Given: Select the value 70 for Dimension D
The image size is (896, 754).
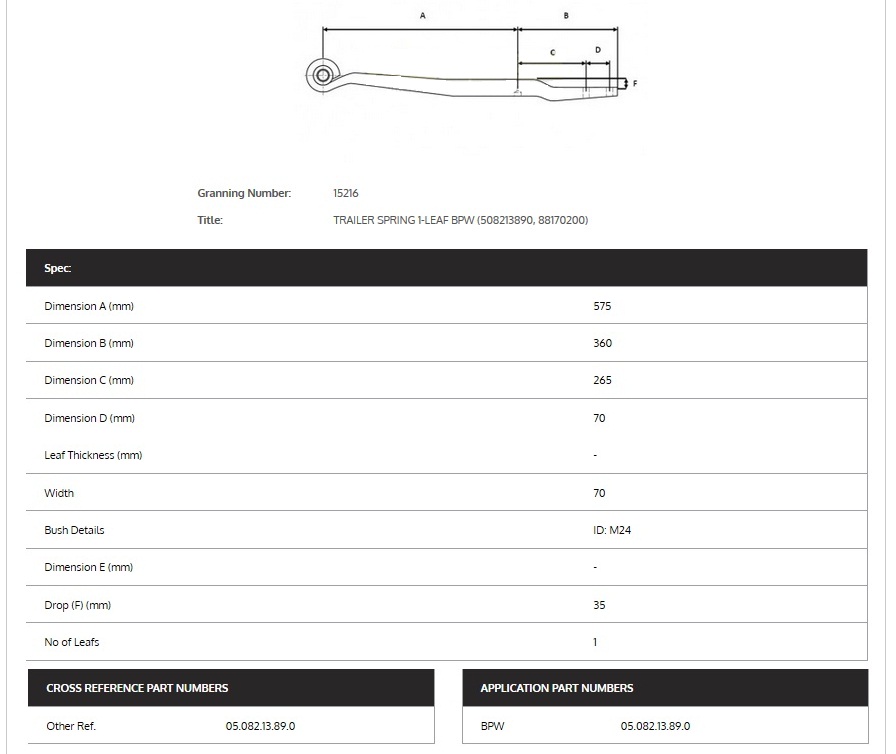Looking at the screenshot, I should (x=599, y=418).
